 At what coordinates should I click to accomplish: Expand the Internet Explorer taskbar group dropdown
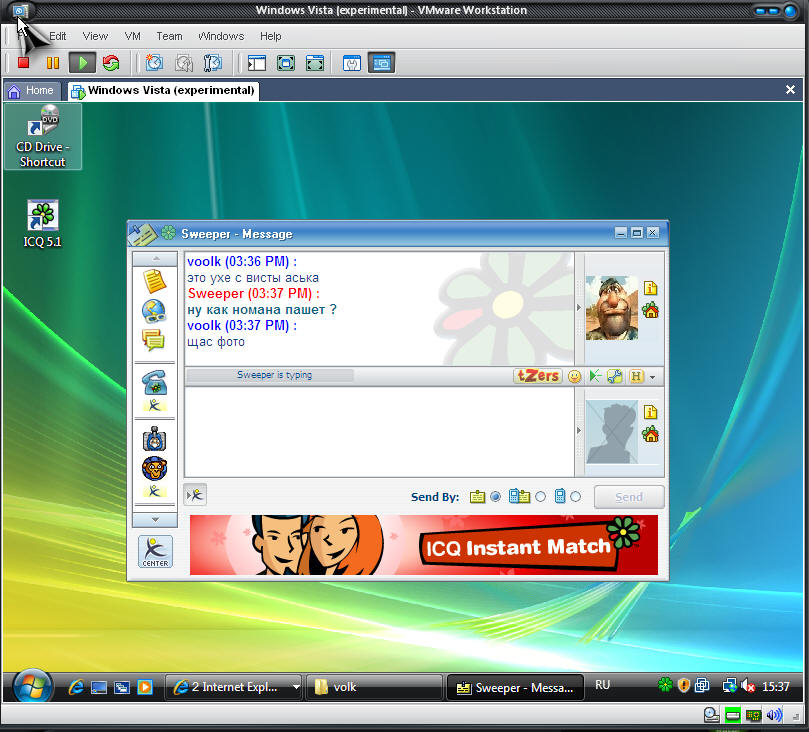click(x=296, y=687)
